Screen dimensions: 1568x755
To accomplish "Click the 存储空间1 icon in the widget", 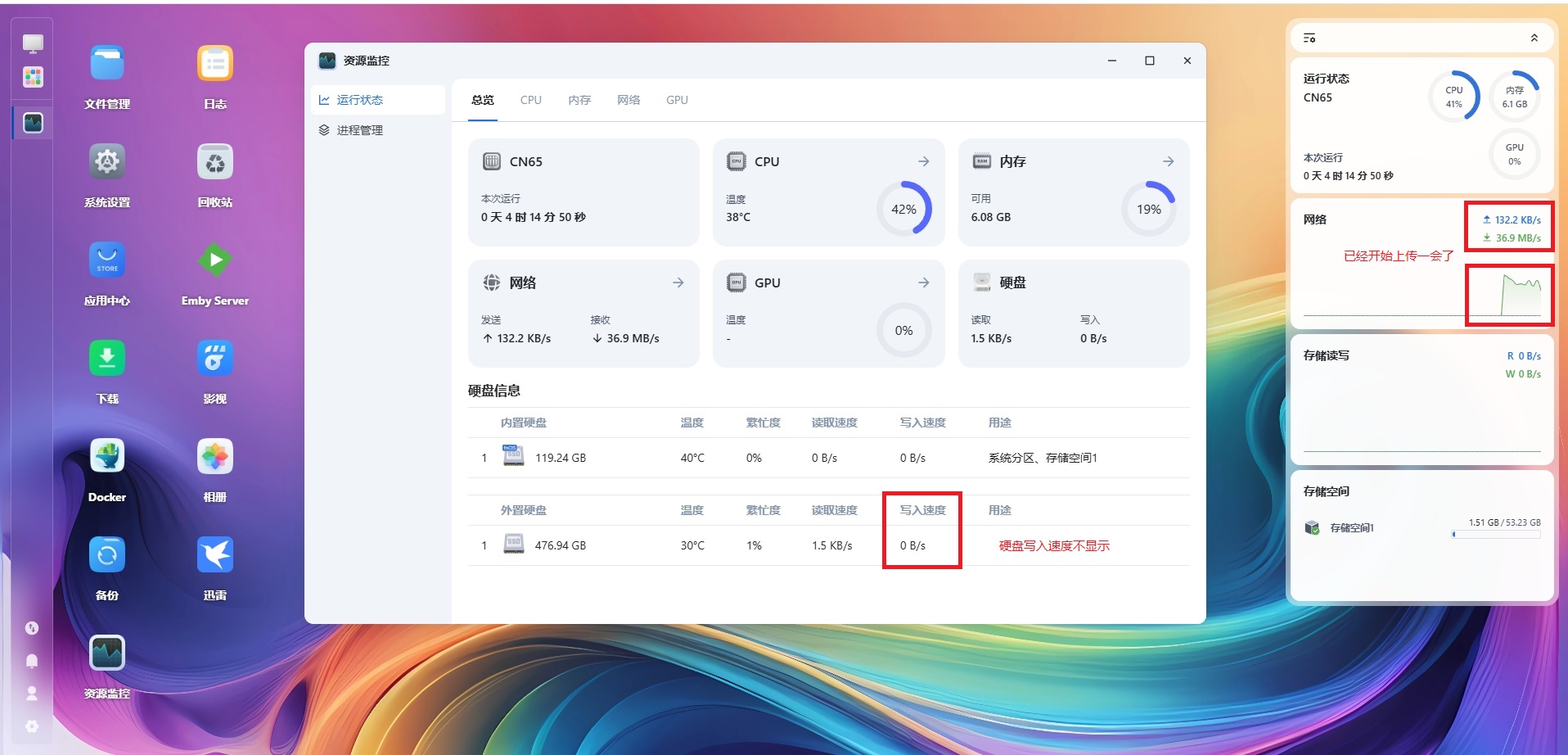I will click(x=1312, y=527).
